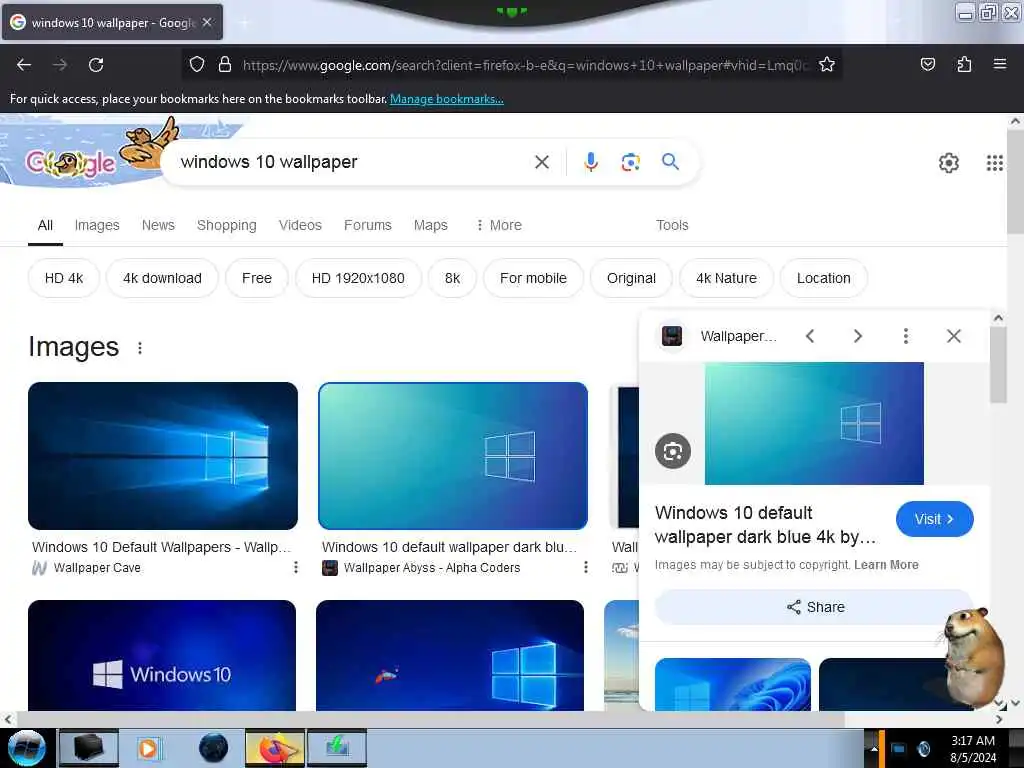
Task: Select the All results tab
Action: coord(45,225)
